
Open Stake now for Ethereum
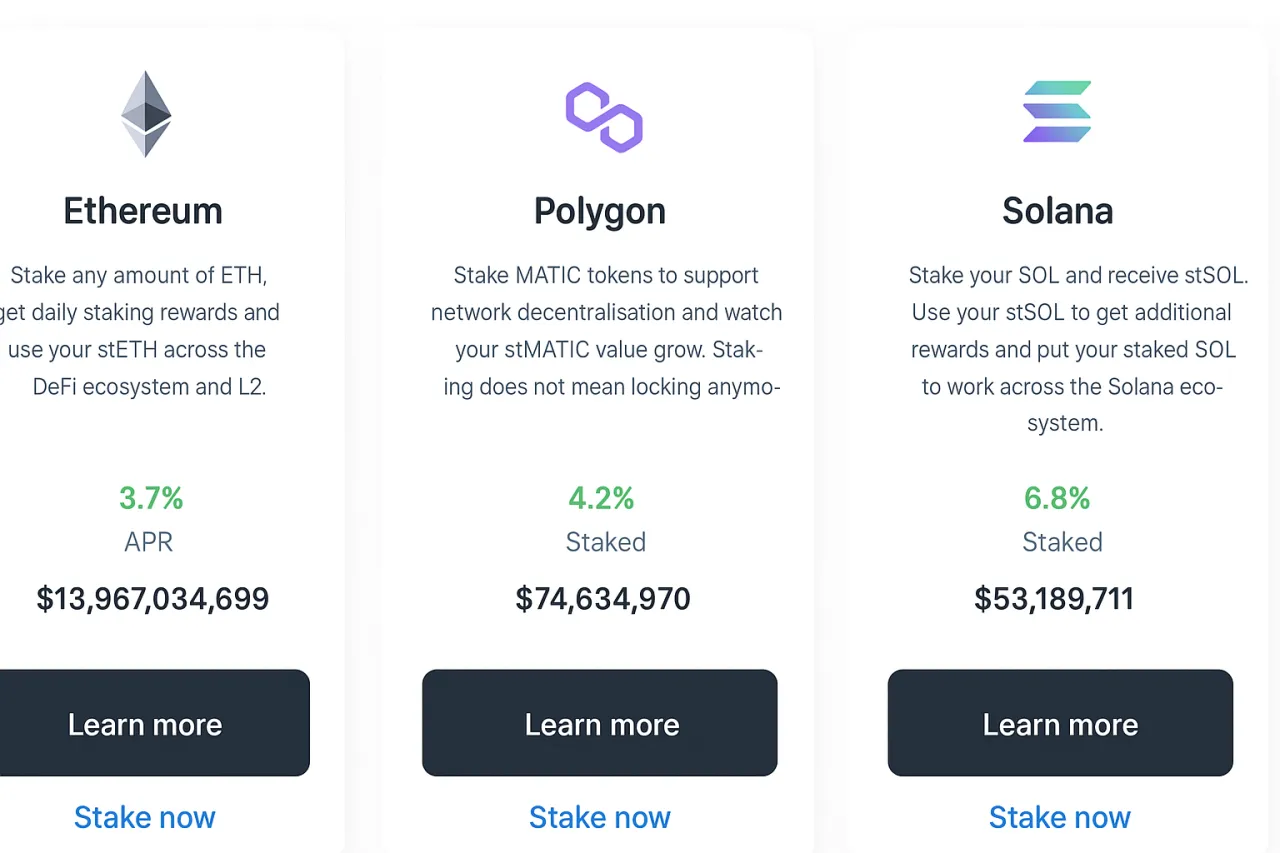[145, 817]
